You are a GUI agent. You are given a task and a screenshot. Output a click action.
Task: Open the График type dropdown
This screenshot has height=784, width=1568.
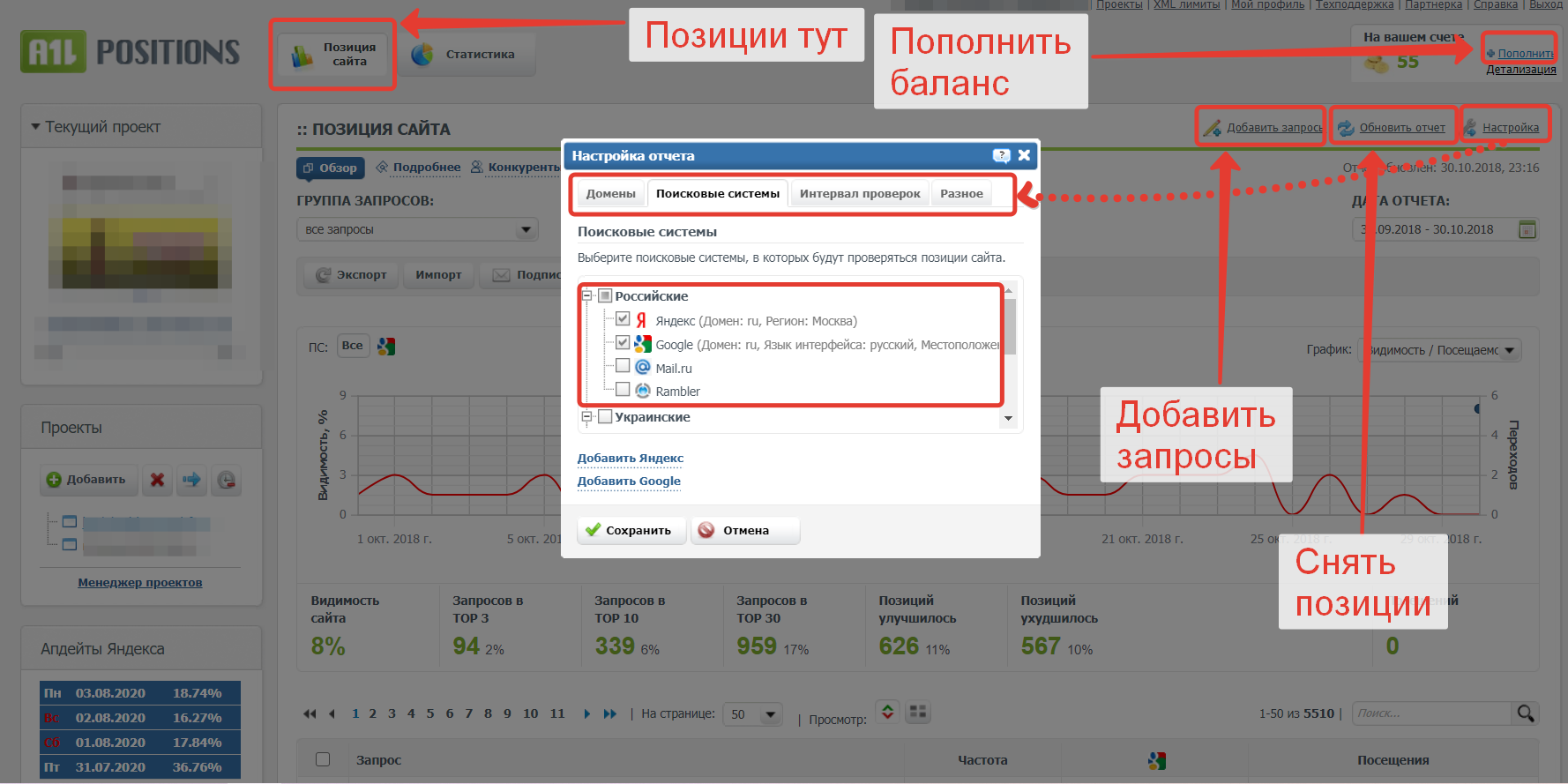coord(1440,350)
